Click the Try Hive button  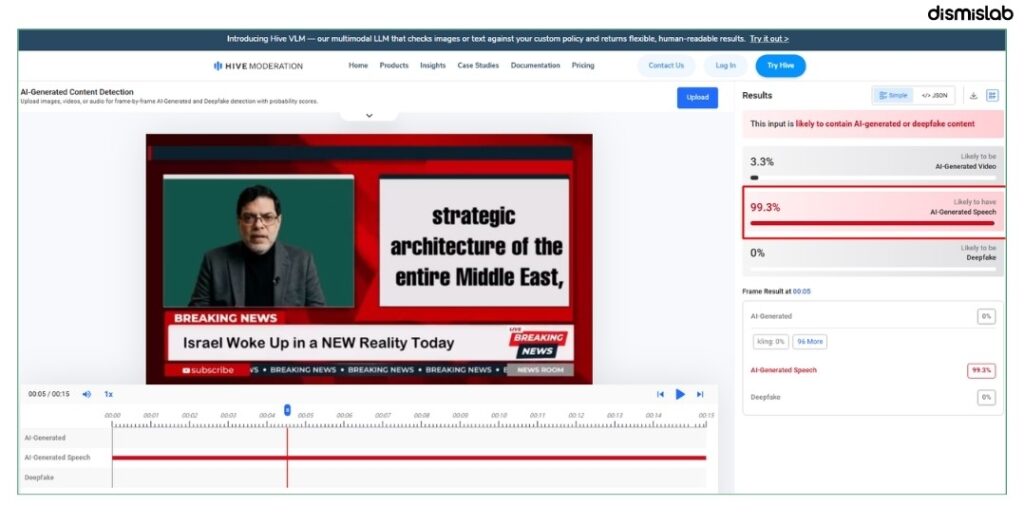click(x=780, y=65)
